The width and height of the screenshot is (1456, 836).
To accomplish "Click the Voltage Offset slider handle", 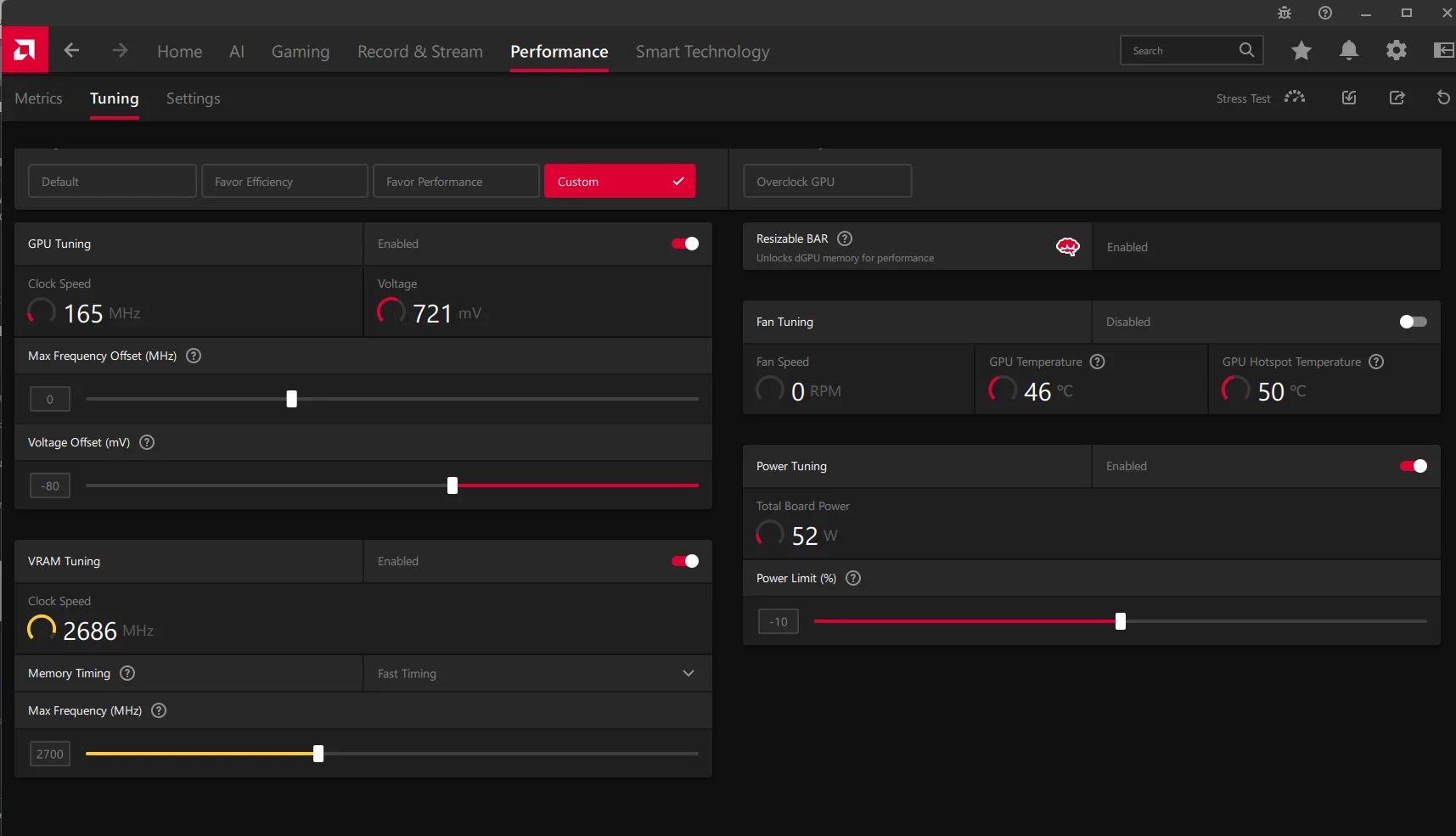I will point(453,485).
